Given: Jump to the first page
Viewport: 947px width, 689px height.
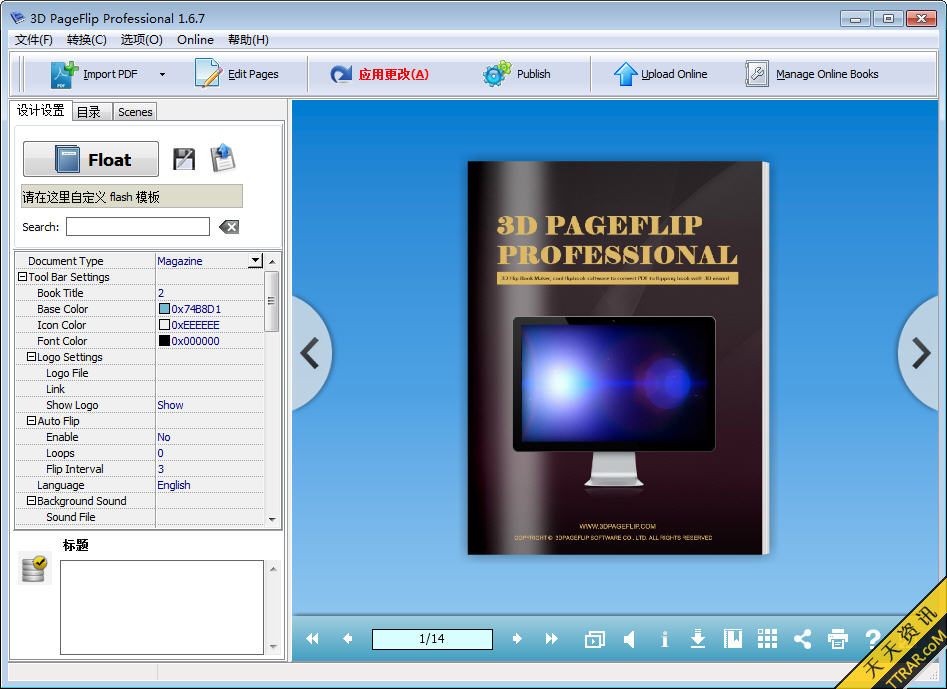Looking at the screenshot, I should click(x=312, y=639).
